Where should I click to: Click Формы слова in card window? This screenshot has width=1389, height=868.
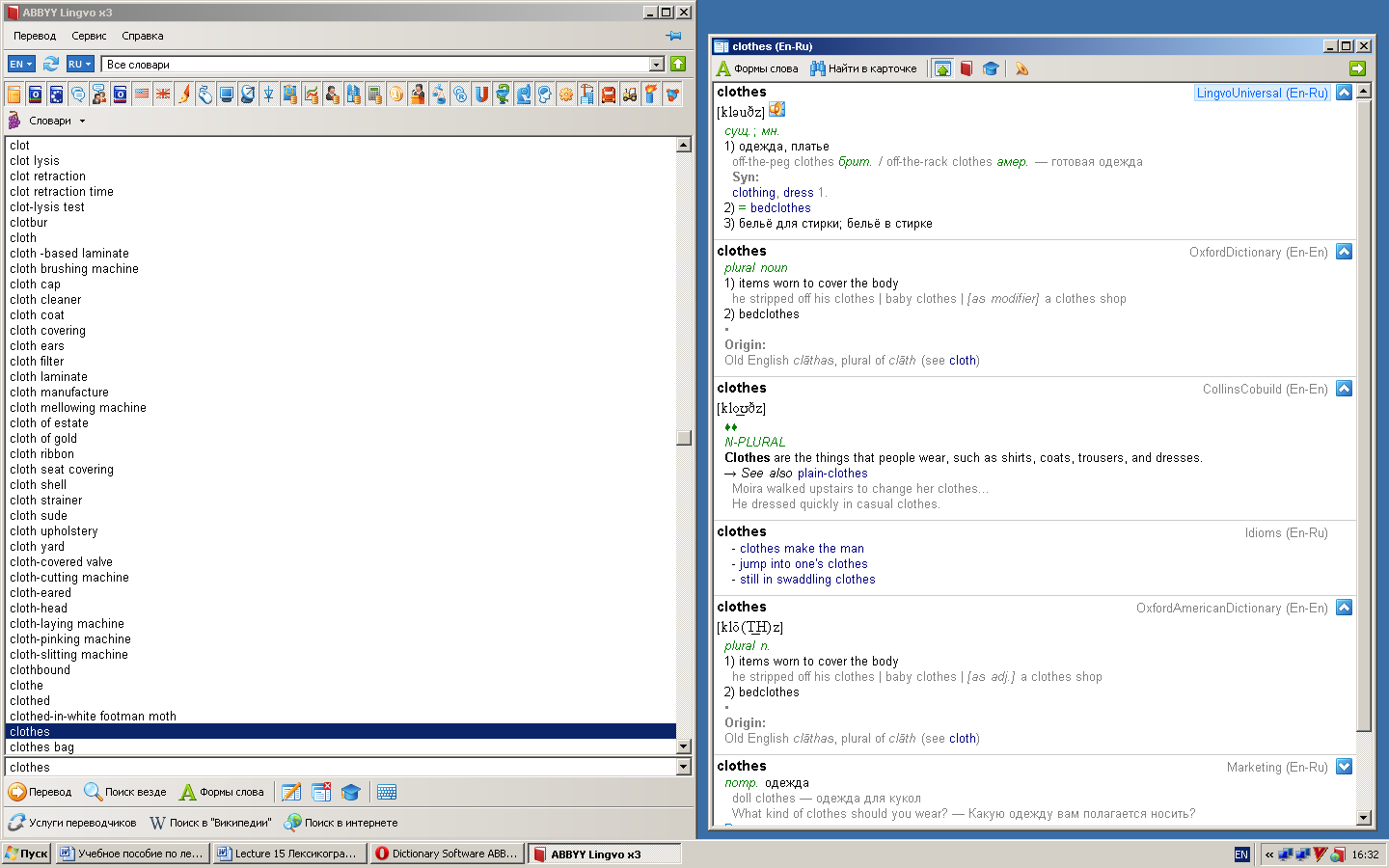[757, 68]
